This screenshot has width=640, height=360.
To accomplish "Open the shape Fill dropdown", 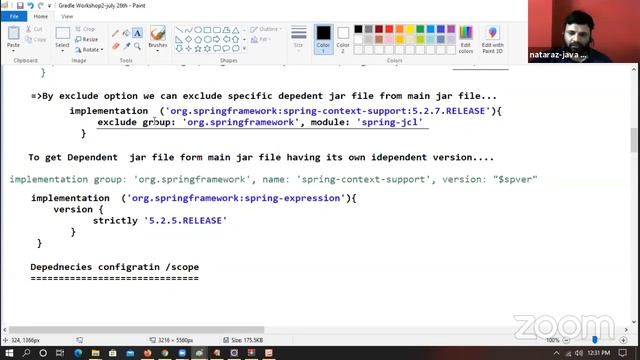I will coord(261,40).
